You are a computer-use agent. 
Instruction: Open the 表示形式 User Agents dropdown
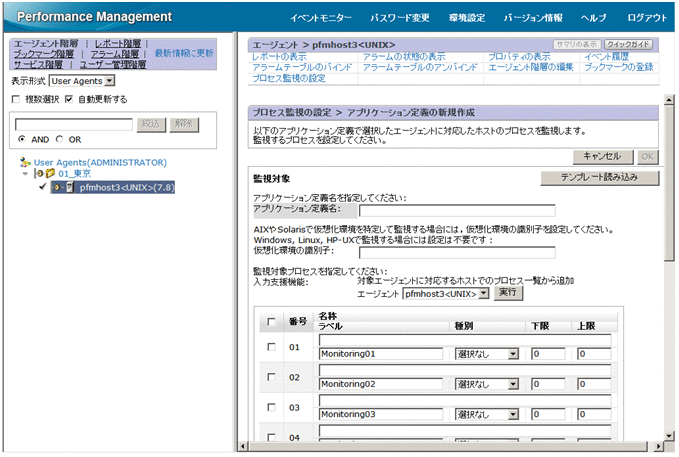82,80
